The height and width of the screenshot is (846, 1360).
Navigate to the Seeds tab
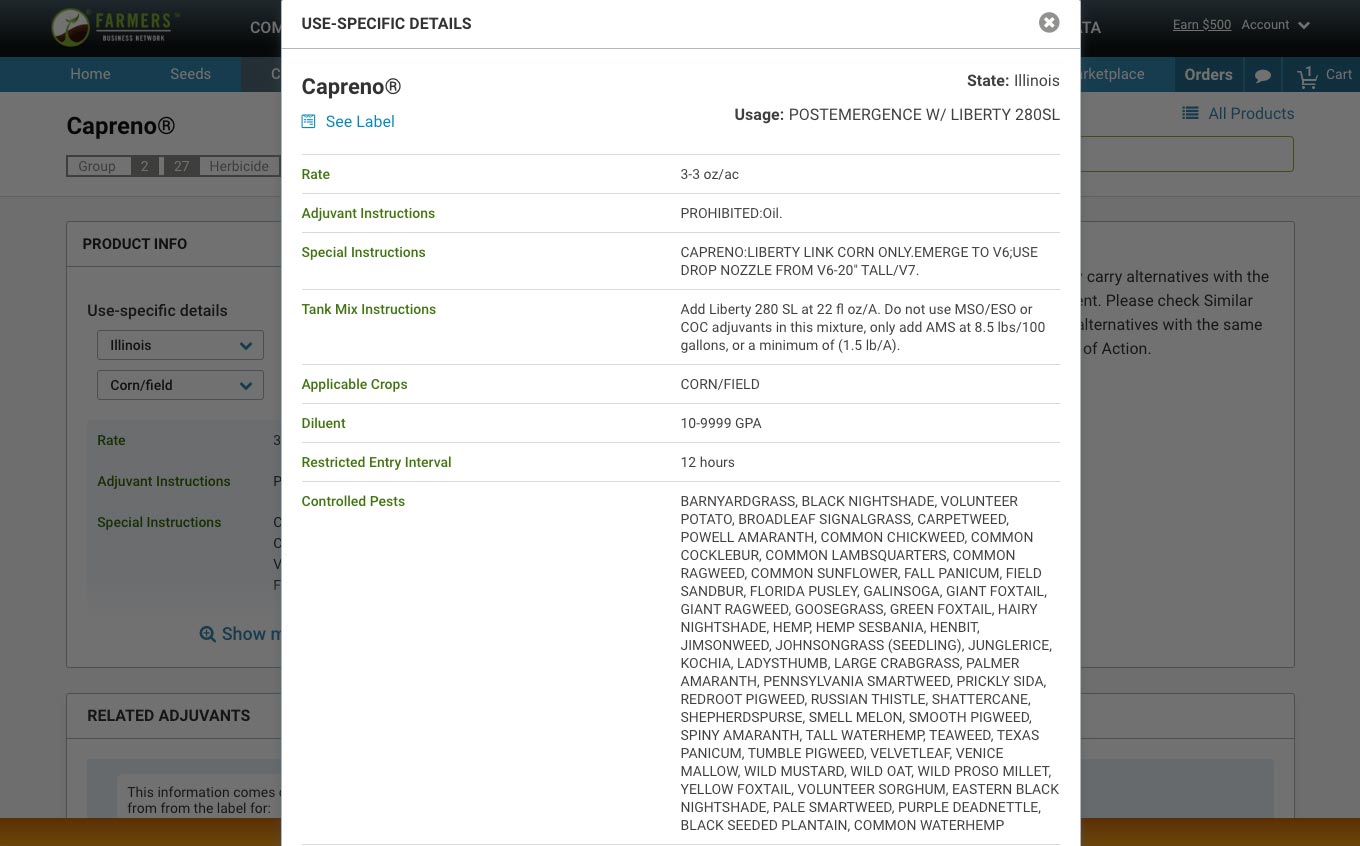[190, 74]
